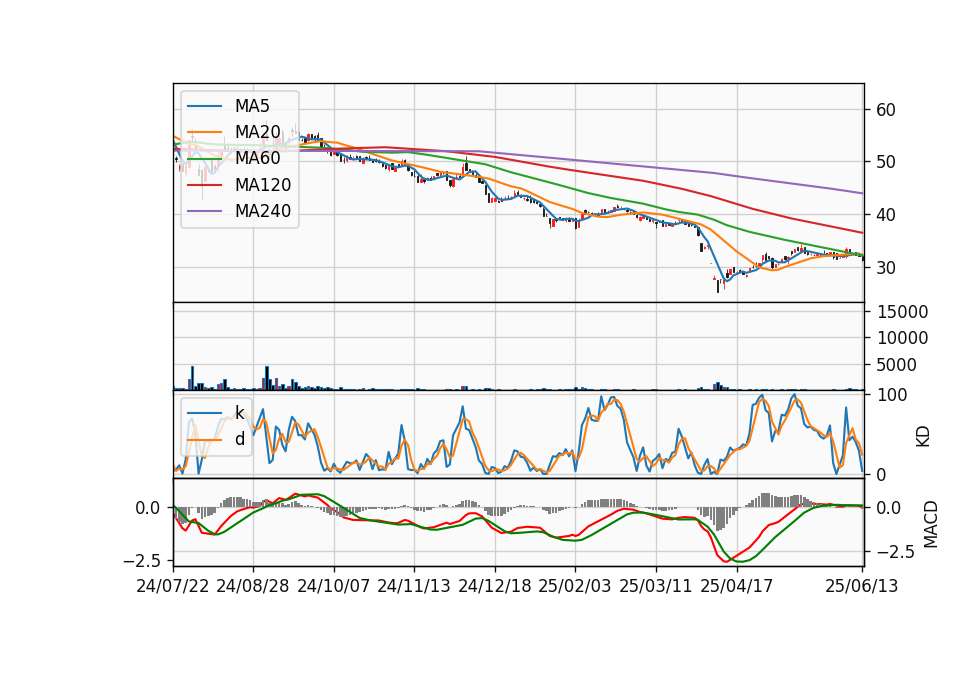Click the volume axis value 5000
The width and height of the screenshot is (960, 690).
click(x=896, y=365)
